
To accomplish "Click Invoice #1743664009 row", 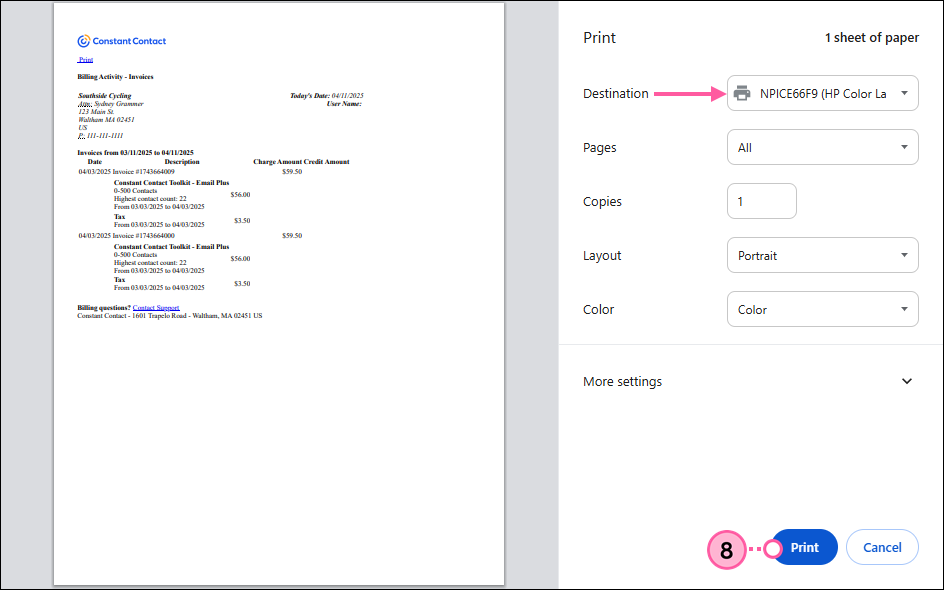I will tap(190, 172).
